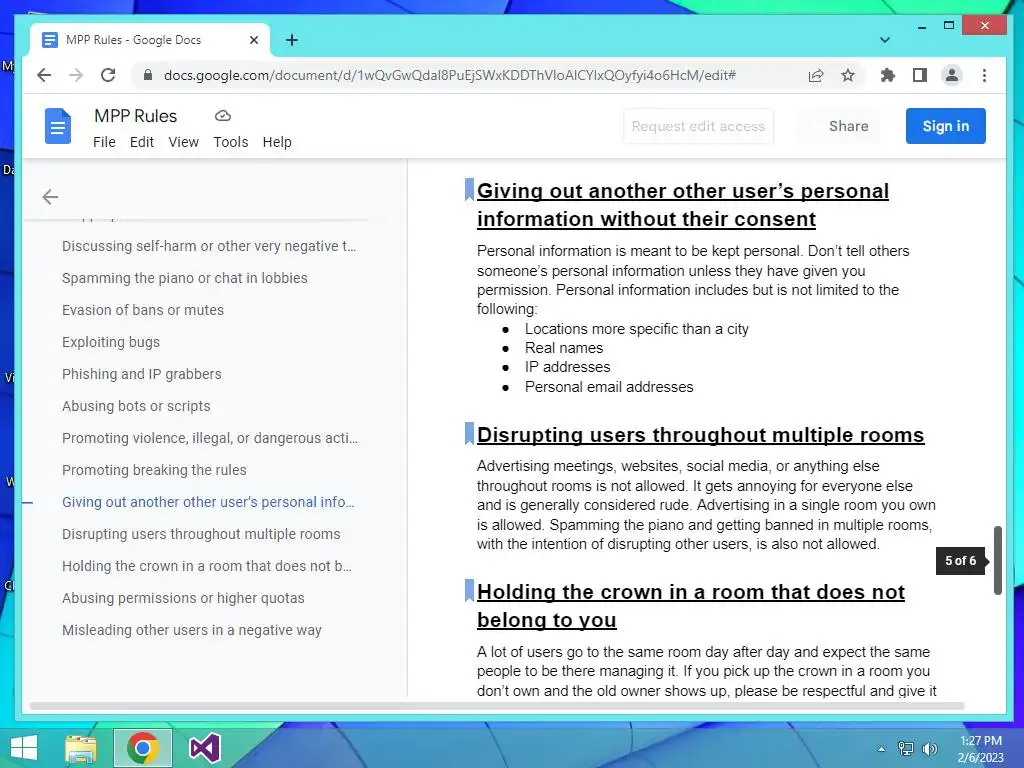The image size is (1024, 768).
Task: Launch Visual Studio from the taskbar
Action: pos(204,748)
